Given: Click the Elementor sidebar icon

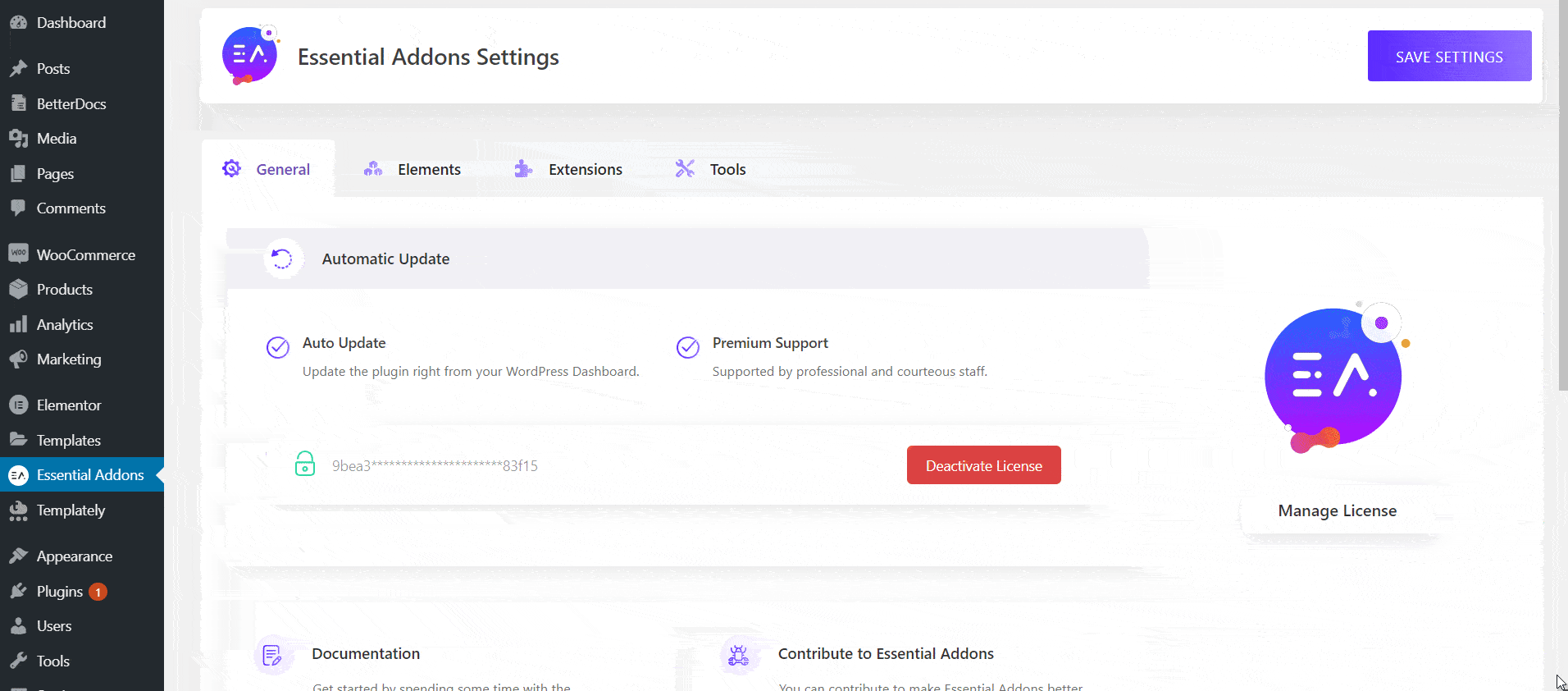Looking at the screenshot, I should (18, 405).
